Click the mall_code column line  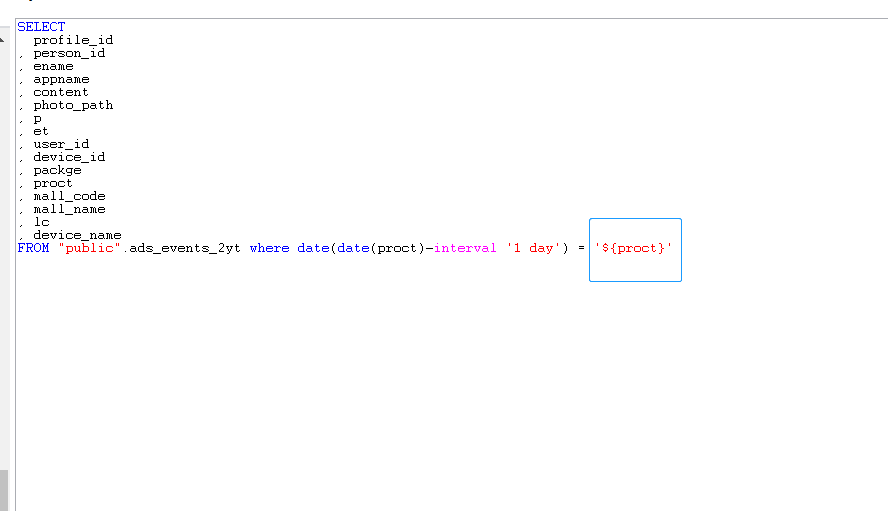click(69, 196)
